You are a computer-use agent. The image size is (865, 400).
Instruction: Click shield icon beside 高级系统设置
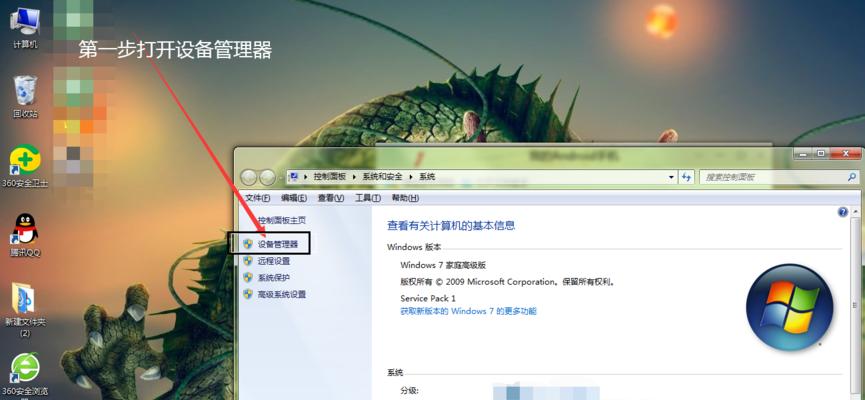[248, 294]
